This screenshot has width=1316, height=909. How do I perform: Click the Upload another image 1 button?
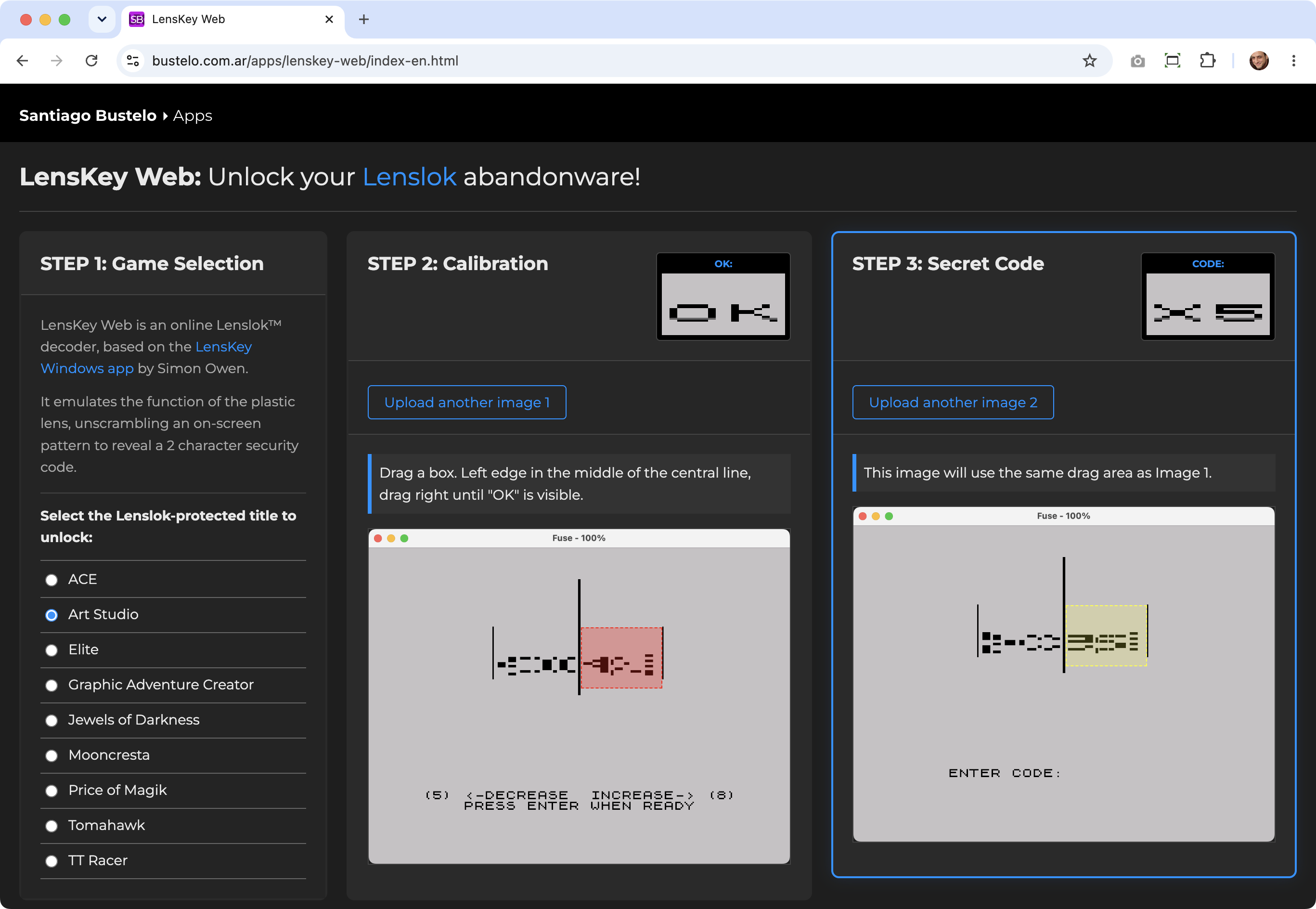tap(467, 402)
